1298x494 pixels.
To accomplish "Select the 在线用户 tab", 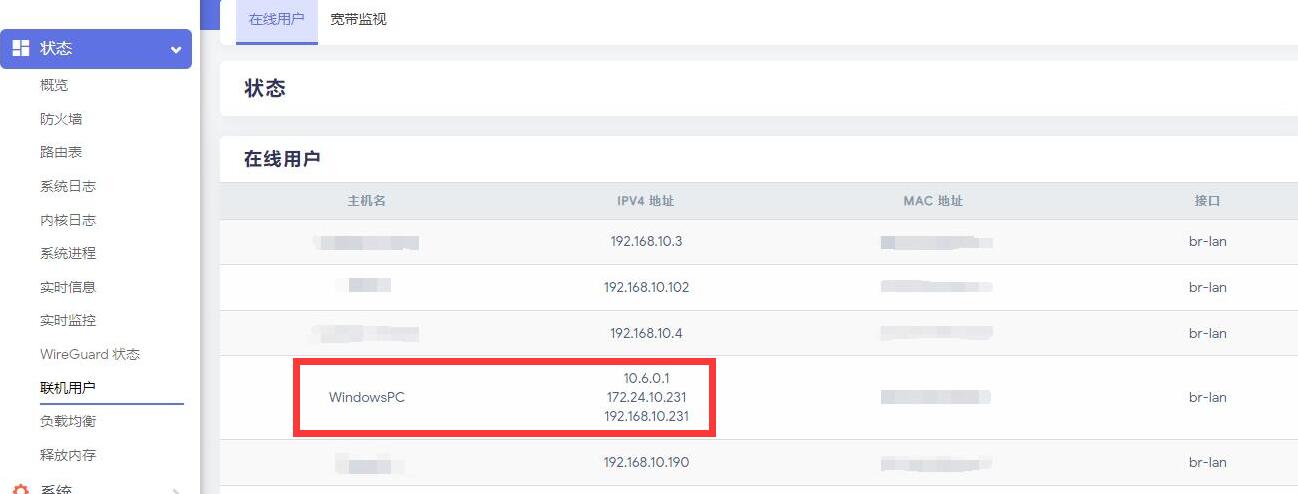I will (276, 20).
